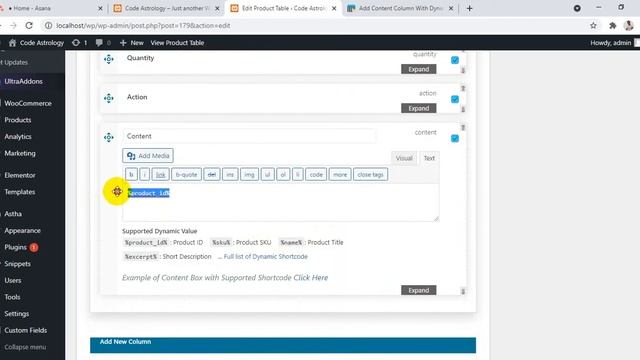Click the img quicktag button
The image size is (640, 360).
coord(249,174)
